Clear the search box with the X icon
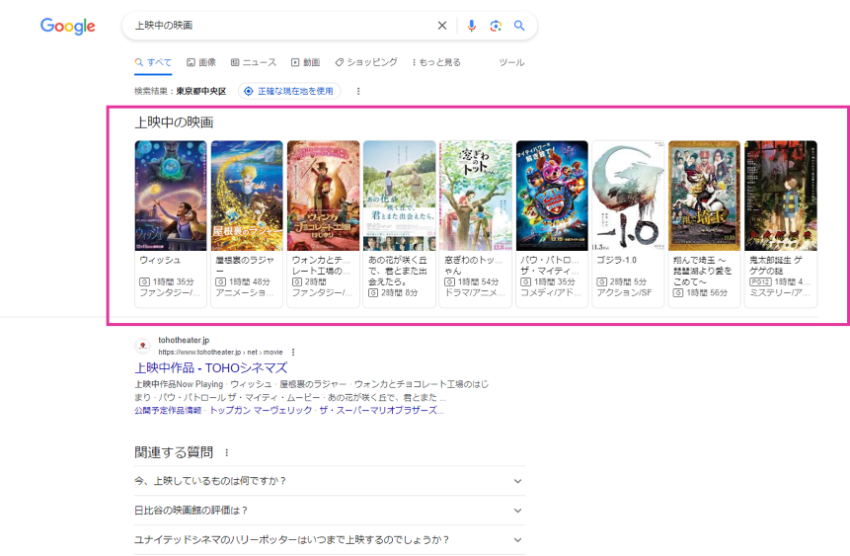850x556 pixels. pos(442,25)
